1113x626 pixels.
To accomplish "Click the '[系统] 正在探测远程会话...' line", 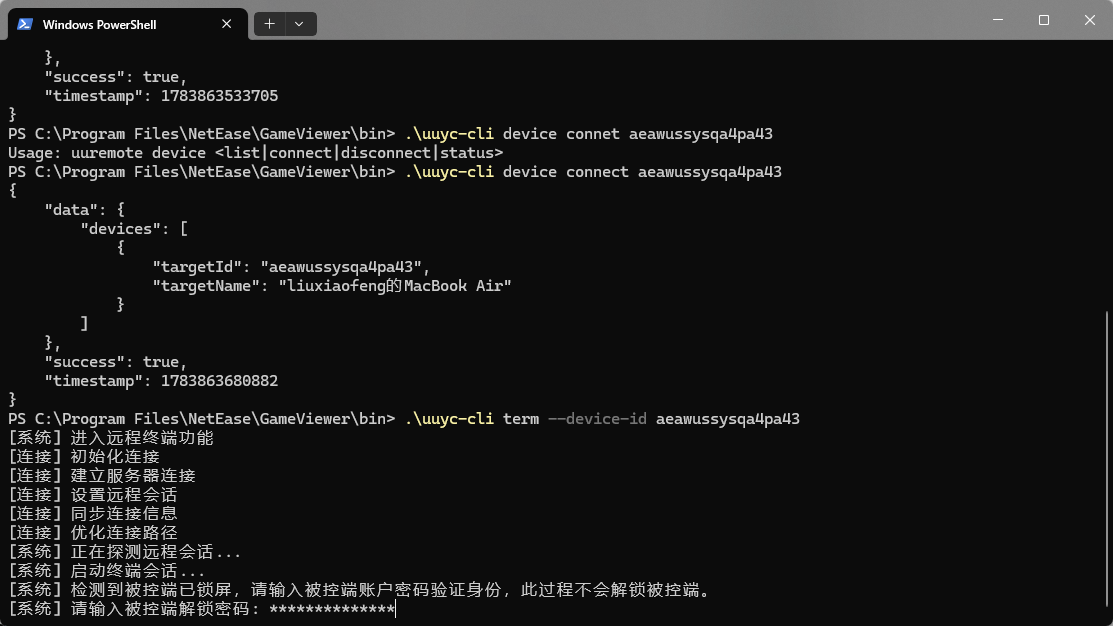I will (125, 552).
